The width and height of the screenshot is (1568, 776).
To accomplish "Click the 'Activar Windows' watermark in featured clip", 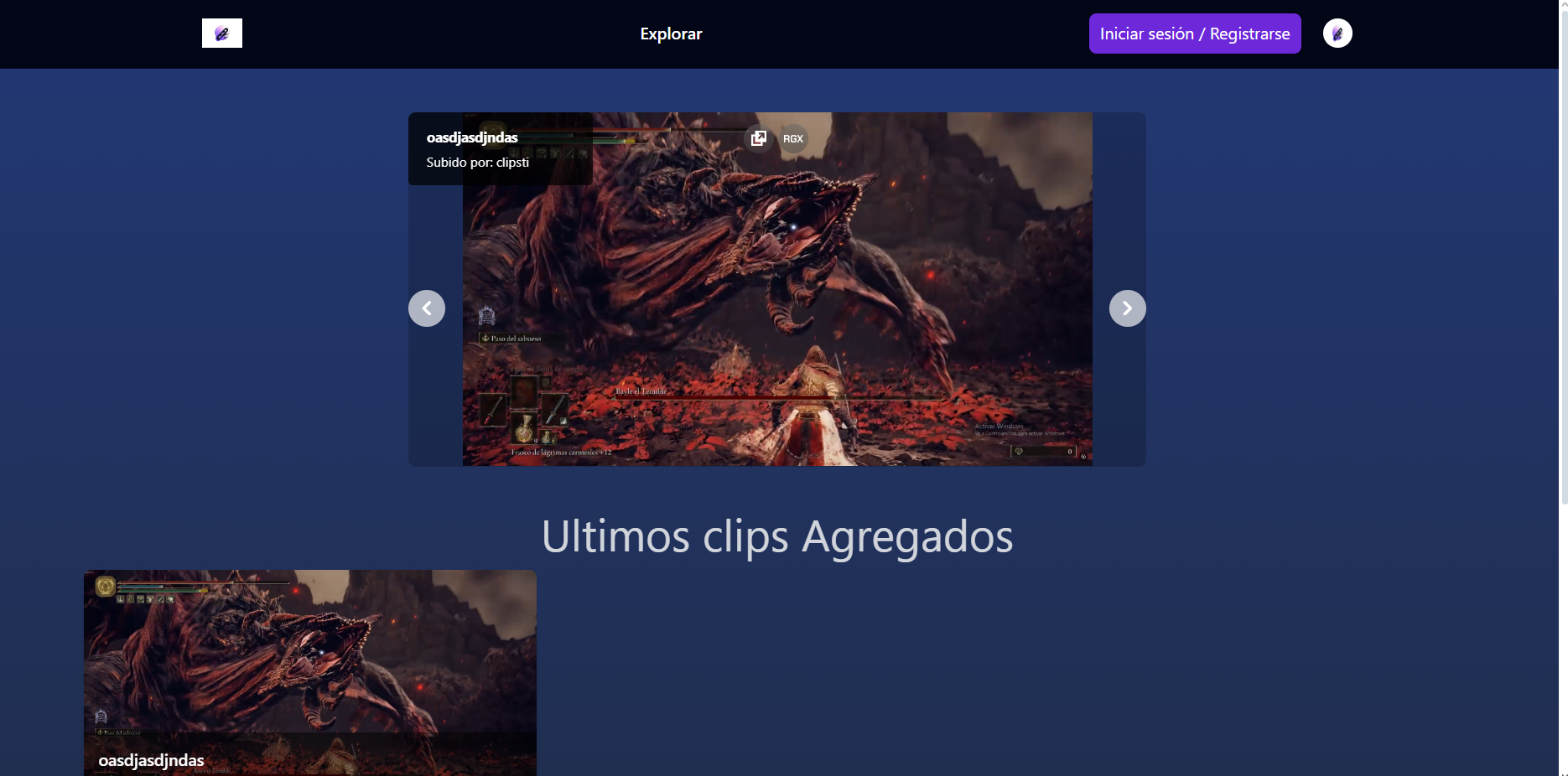I will point(999,427).
